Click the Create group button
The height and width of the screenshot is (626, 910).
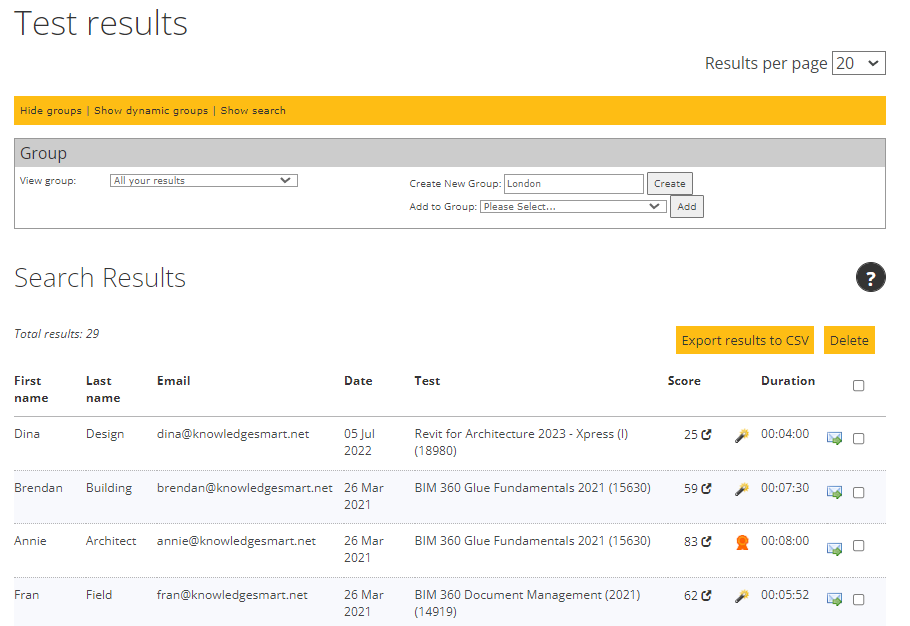click(x=670, y=183)
